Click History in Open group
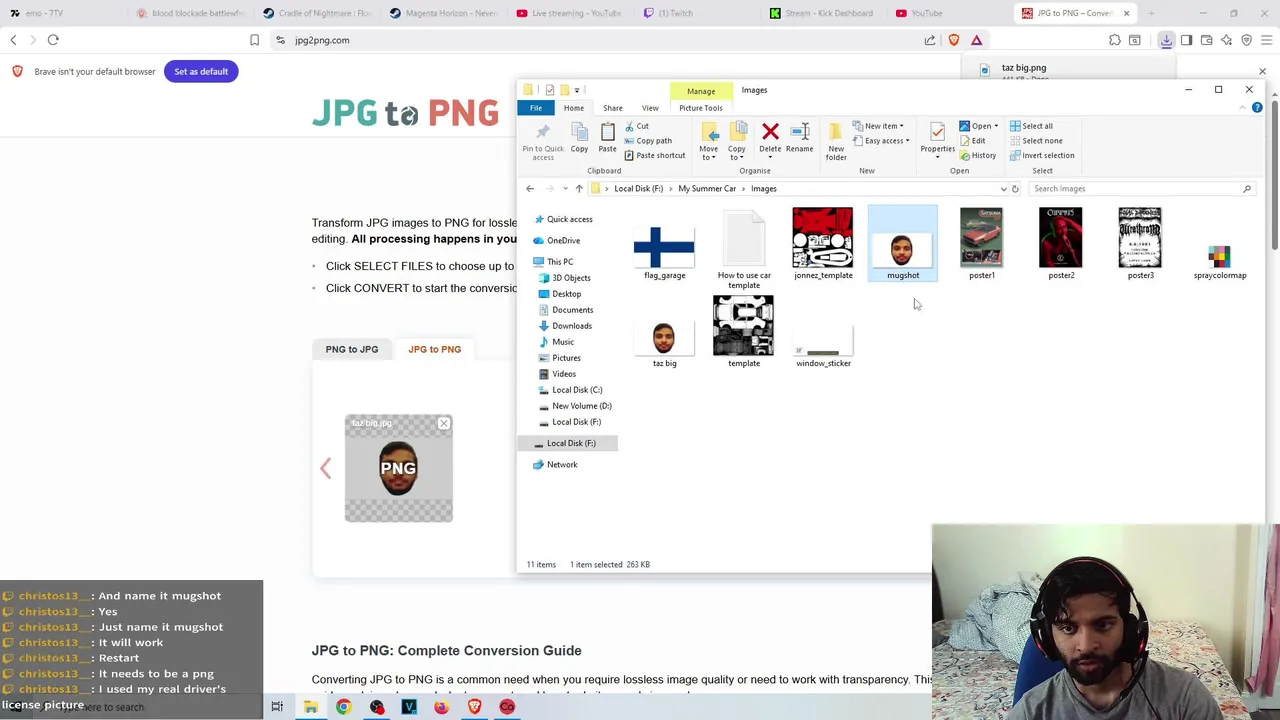This screenshot has width=1280, height=720. 978,155
